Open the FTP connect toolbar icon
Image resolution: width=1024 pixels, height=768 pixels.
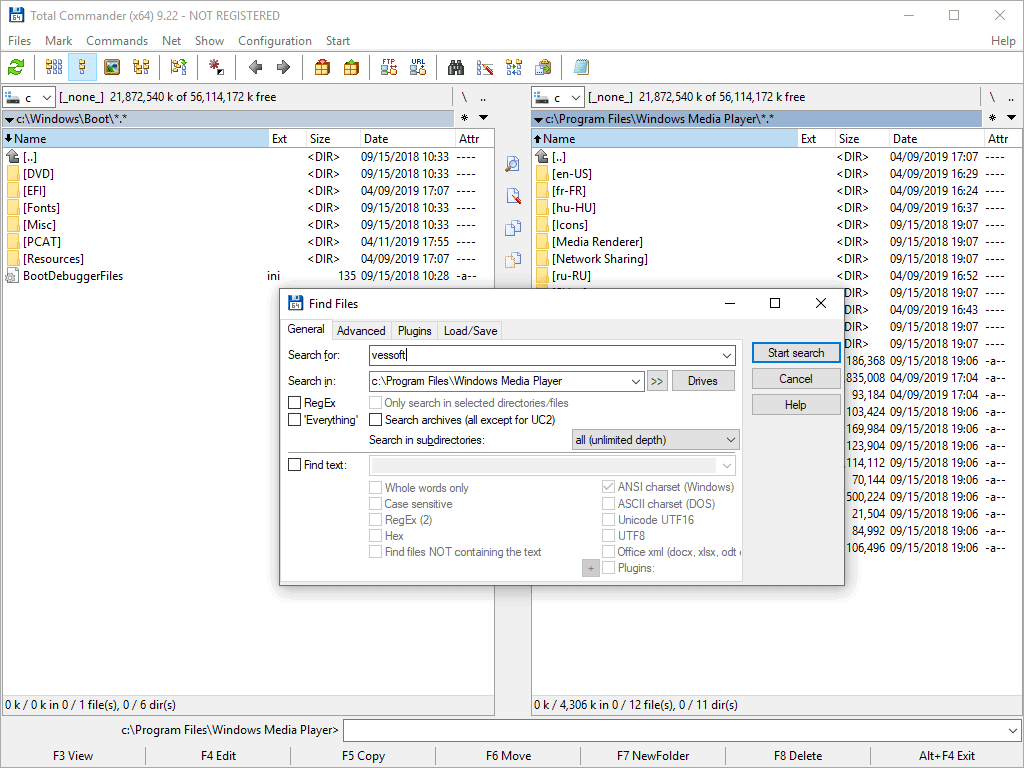pyautogui.click(x=389, y=67)
